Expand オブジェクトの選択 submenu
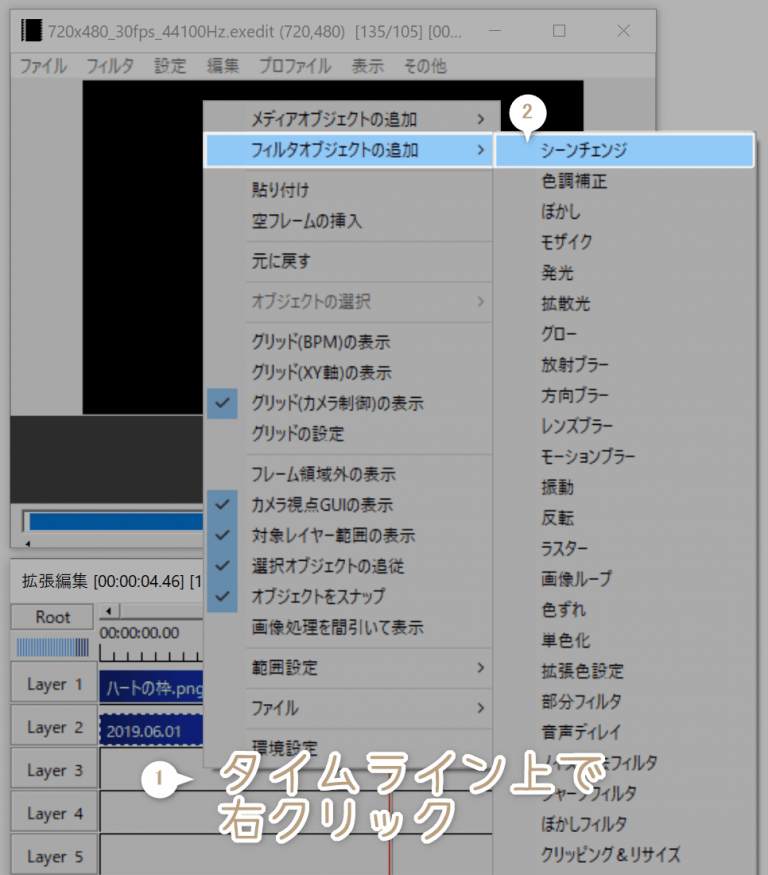The width and height of the screenshot is (768, 875). 349,302
